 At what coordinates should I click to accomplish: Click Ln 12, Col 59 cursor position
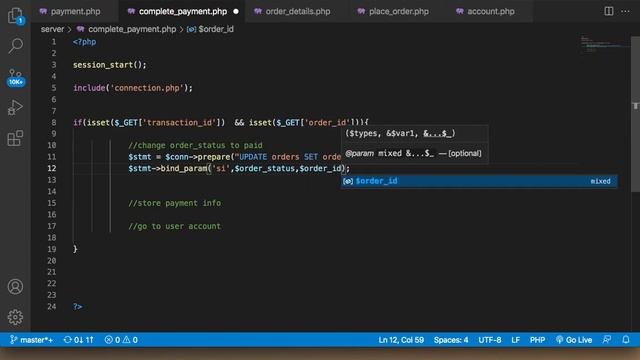click(401, 340)
